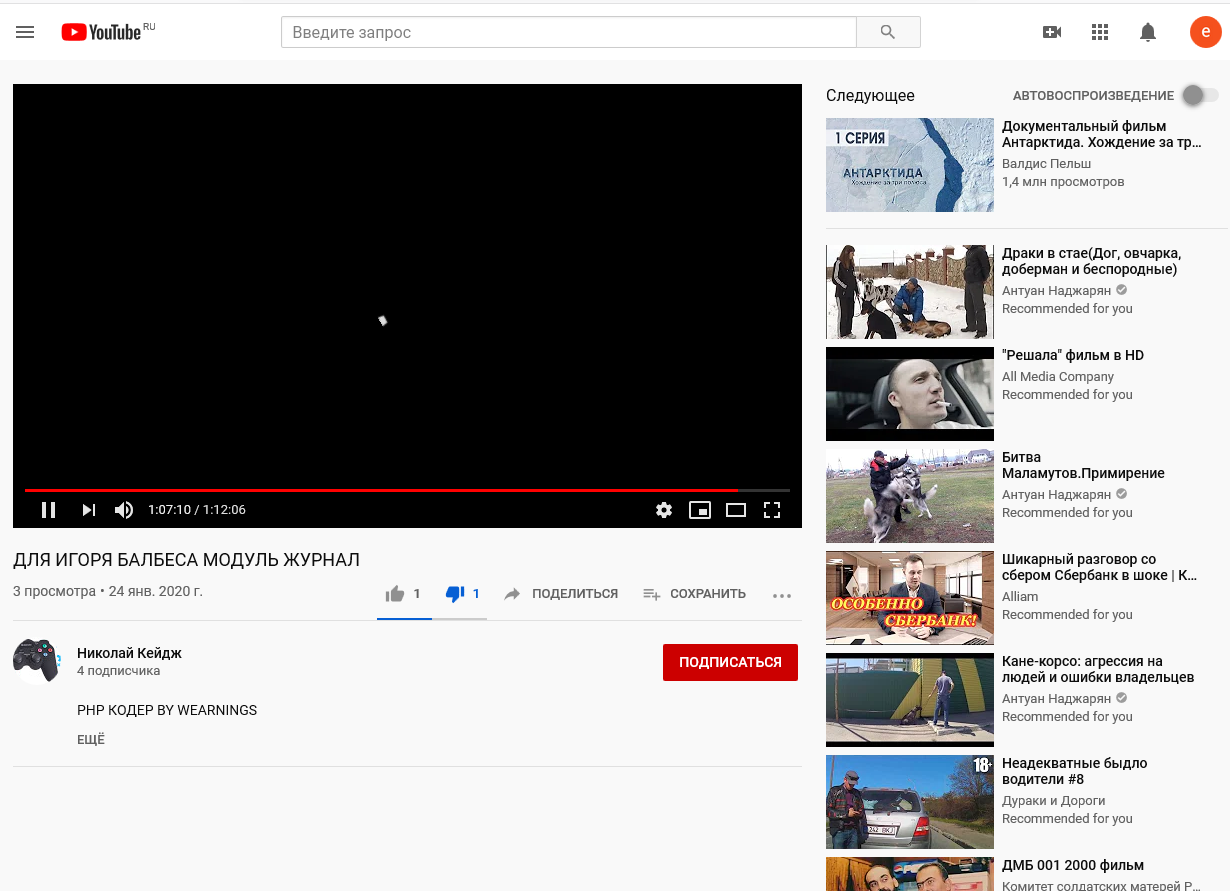Click the search magnifier button
The height and width of the screenshot is (891, 1230).
pyautogui.click(x=888, y=32)
